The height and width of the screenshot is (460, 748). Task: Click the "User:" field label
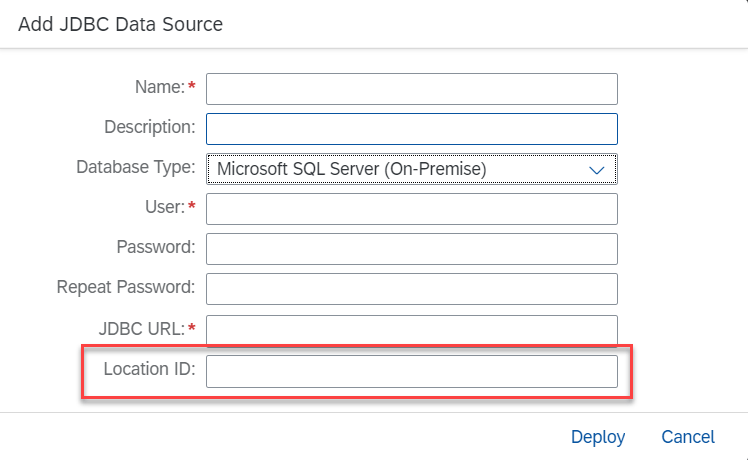(163, 207)
